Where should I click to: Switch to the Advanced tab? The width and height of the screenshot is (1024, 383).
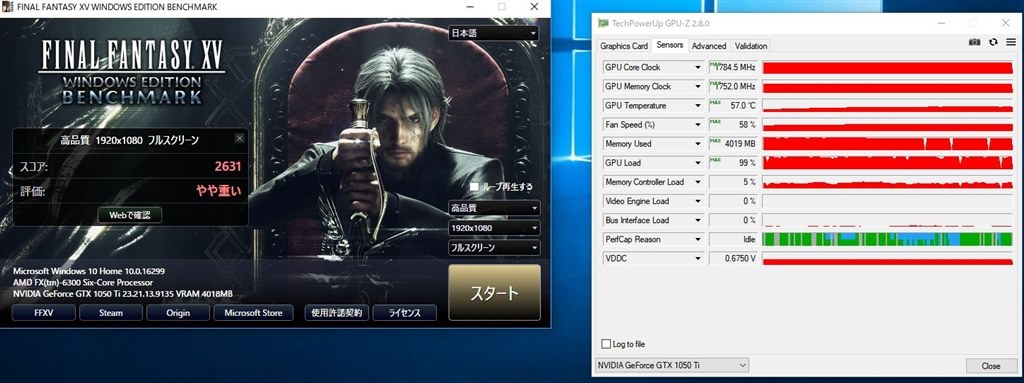point(709,46)
